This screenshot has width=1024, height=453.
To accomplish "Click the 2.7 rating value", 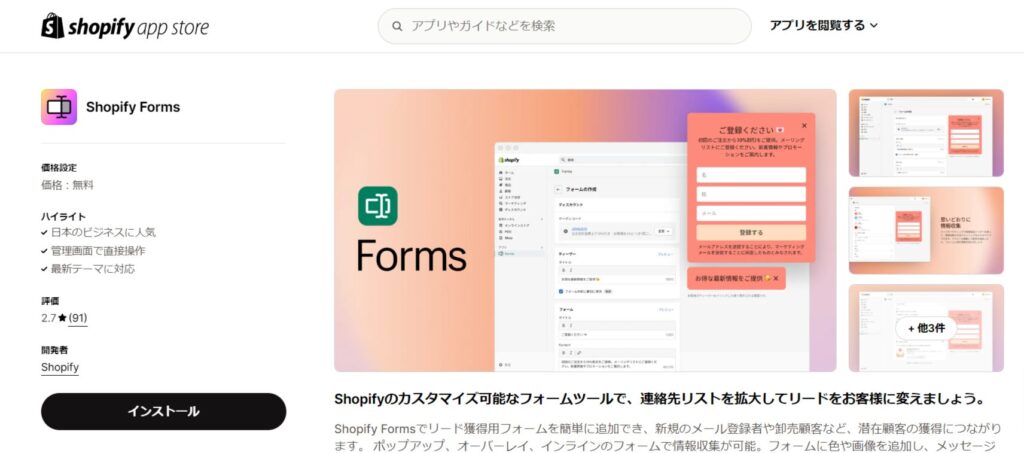I will tap(48, 319).
